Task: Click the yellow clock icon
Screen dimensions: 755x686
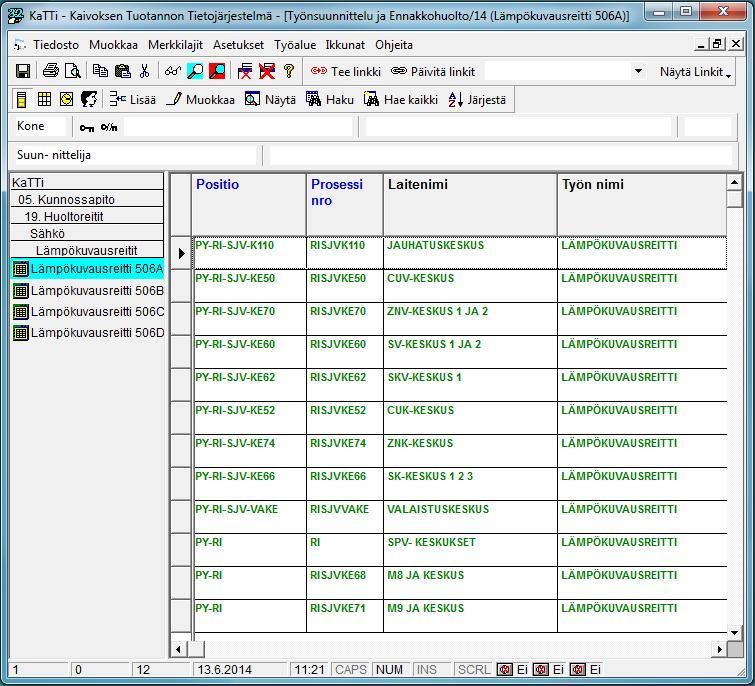Action: [66, 99]
